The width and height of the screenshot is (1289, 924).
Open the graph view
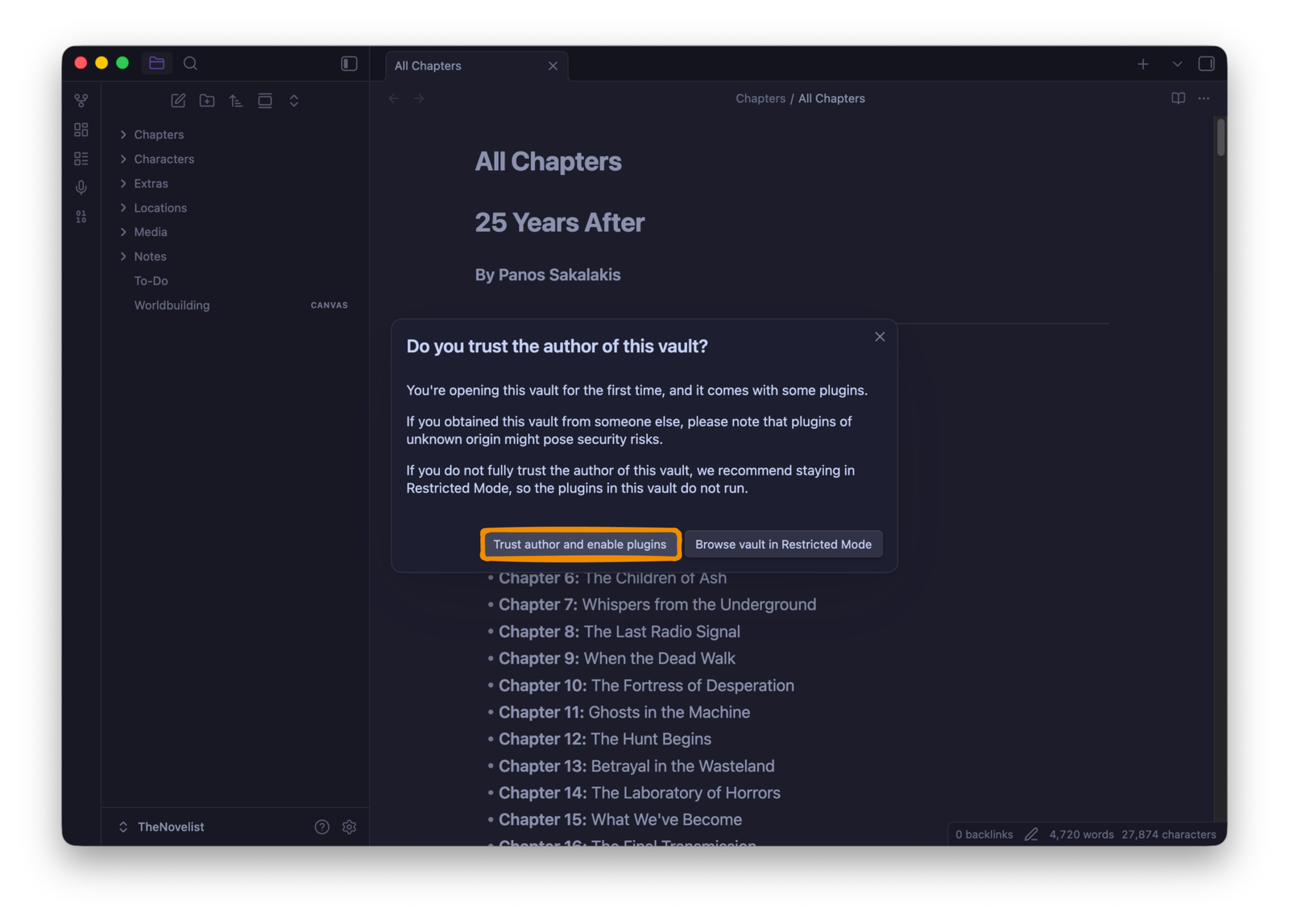pos(81,100)
